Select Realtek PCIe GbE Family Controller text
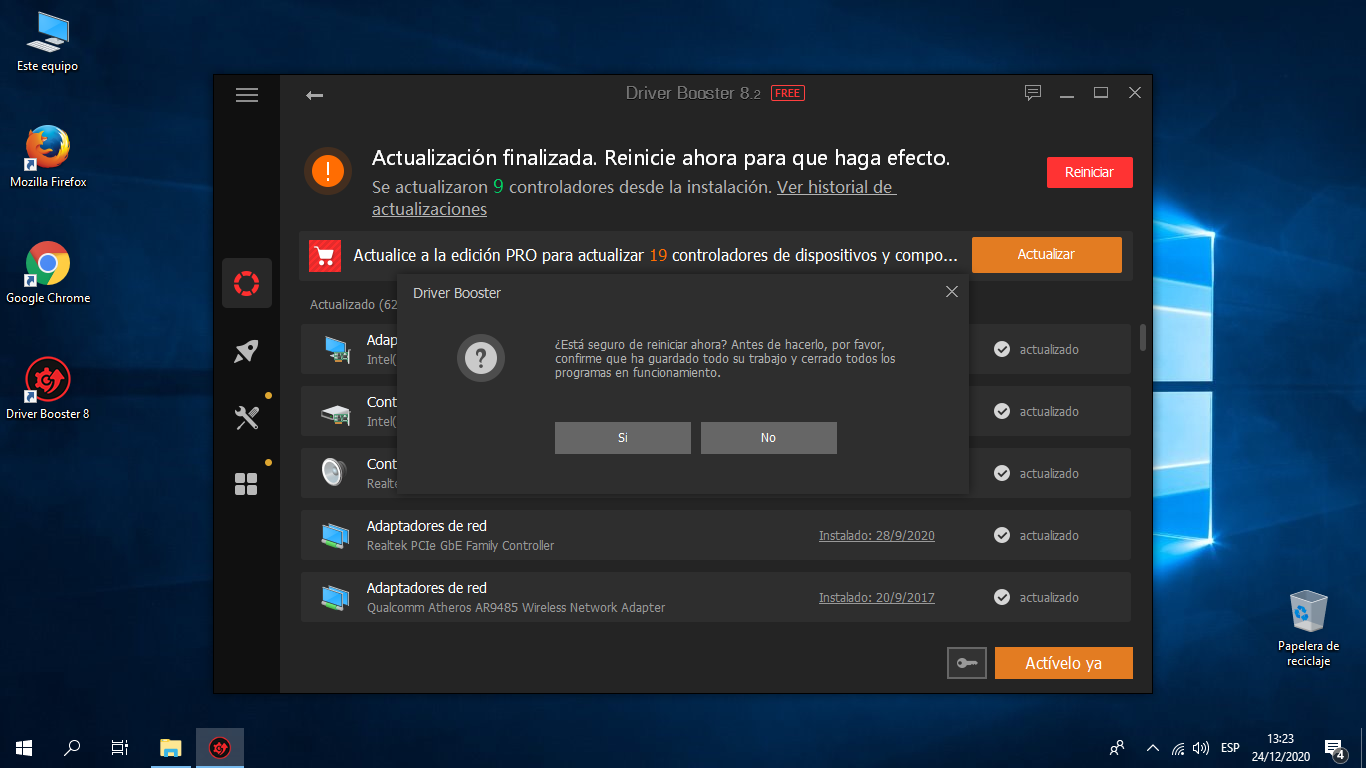 (x=460, y=546)
